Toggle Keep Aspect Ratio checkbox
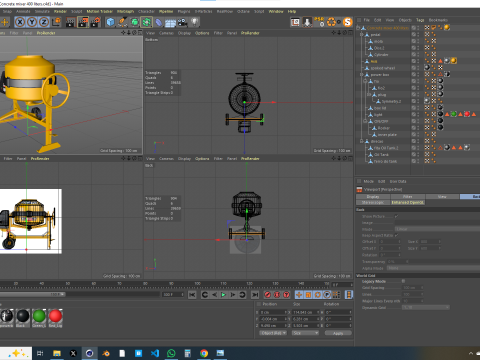 396,235
